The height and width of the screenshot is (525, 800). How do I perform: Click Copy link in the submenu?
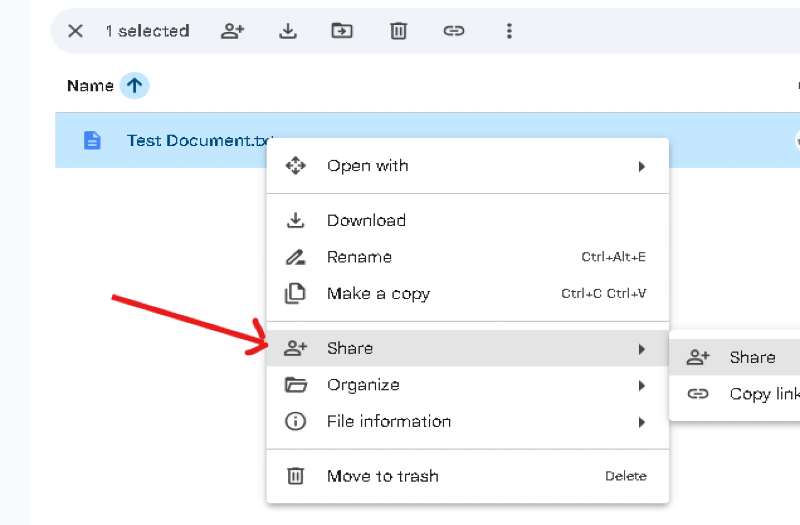point(762,394)
